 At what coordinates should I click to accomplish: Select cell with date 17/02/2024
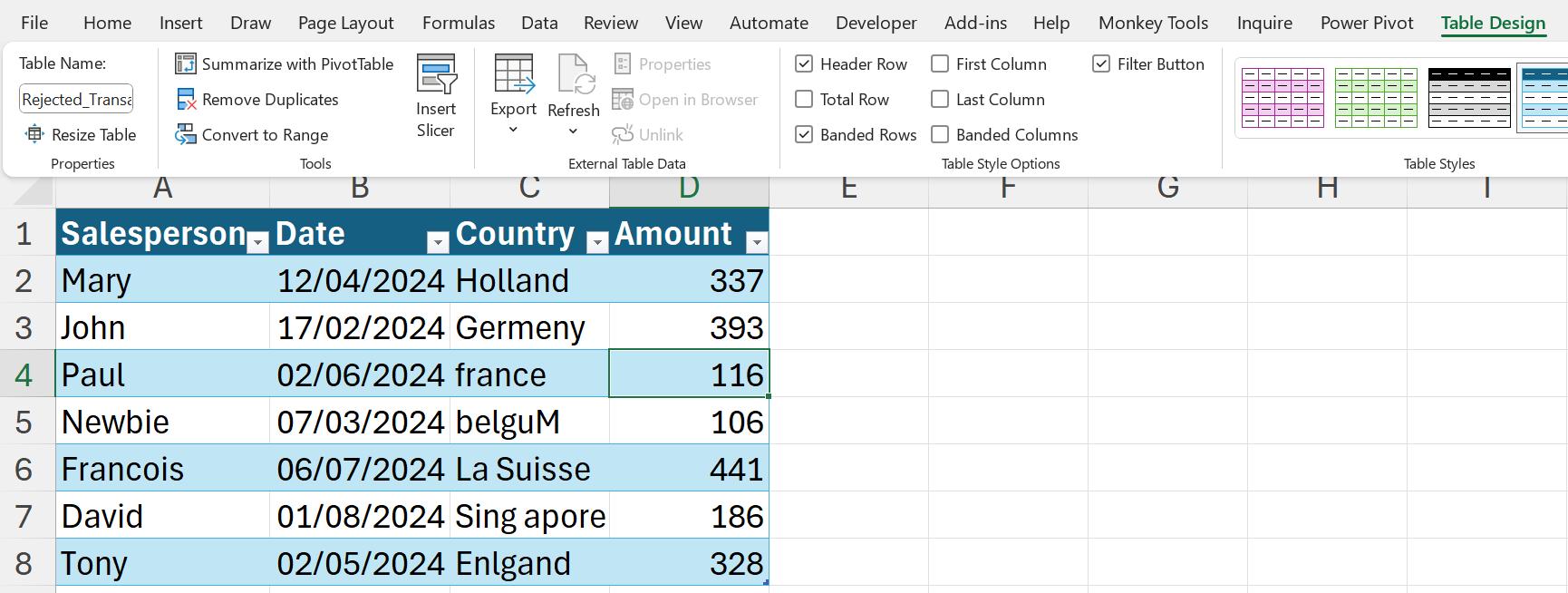(360, 327)
